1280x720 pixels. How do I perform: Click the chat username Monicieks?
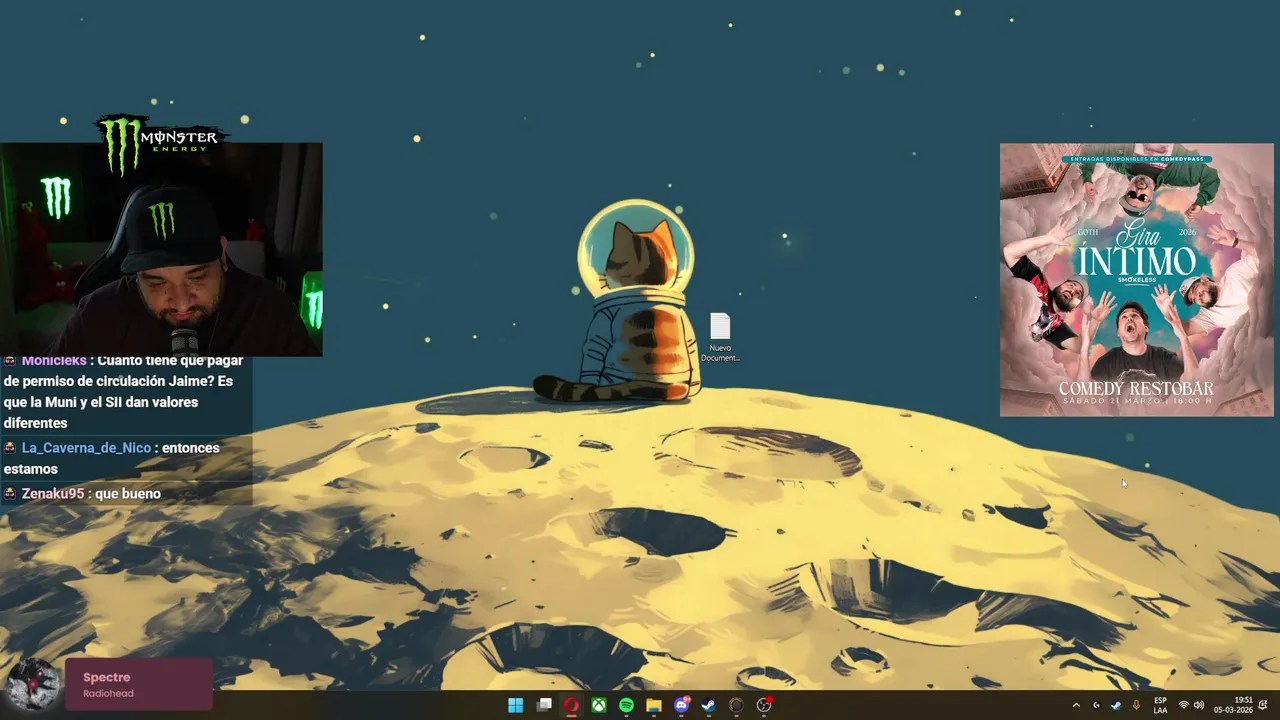coord(54,361)
